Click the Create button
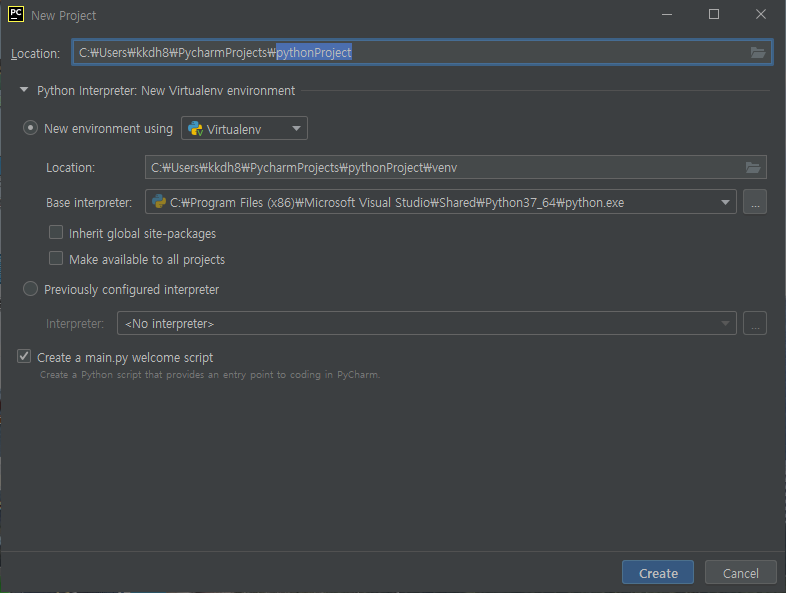The height and width of the screenshot is (593, 786). [658, 572]
